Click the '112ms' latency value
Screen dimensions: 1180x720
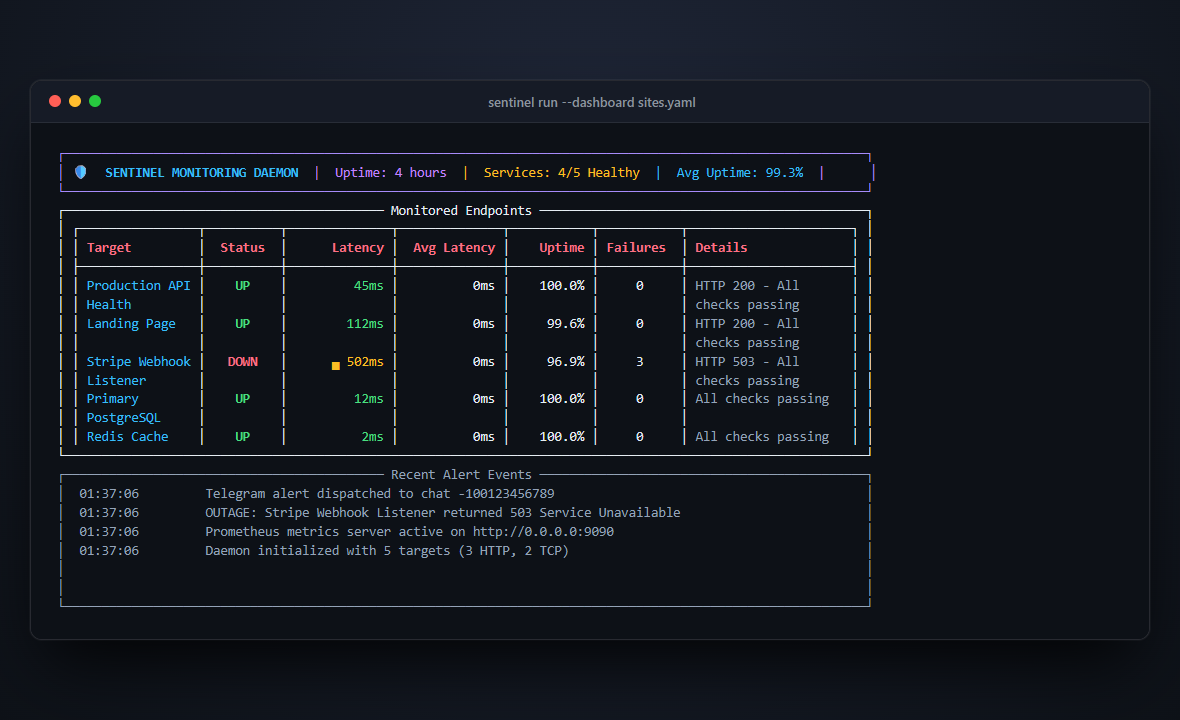pyautogui.click(x=365, y=324)
